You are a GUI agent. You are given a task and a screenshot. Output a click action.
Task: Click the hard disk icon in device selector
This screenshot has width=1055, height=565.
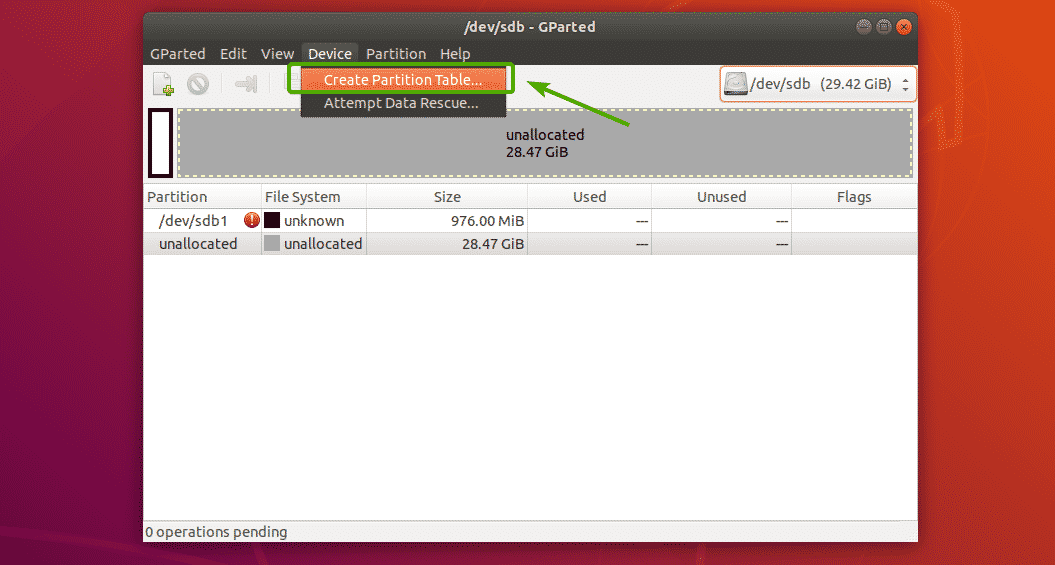click(736, 84)
